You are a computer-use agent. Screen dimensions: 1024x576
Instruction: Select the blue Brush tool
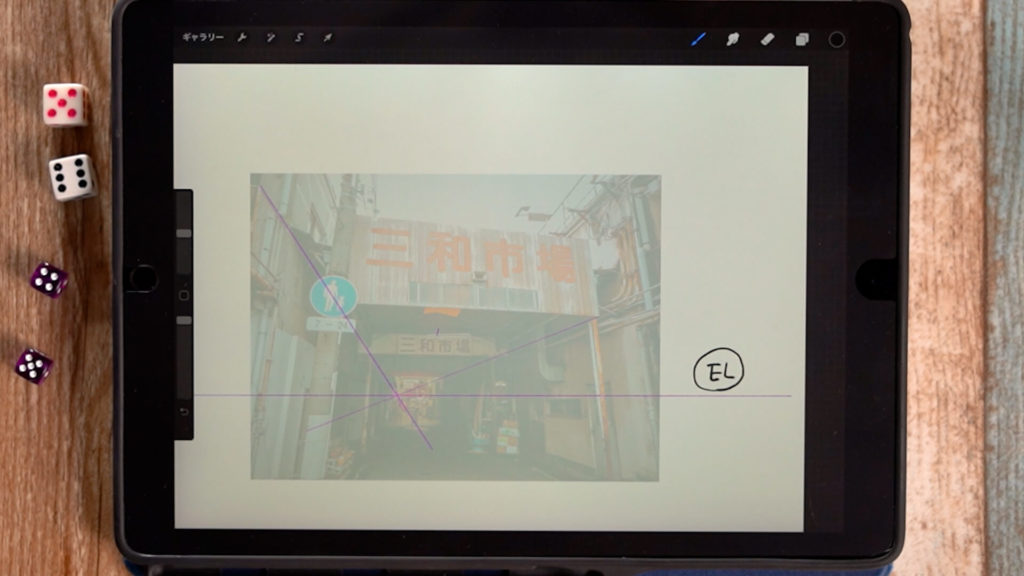click(698, 39)
